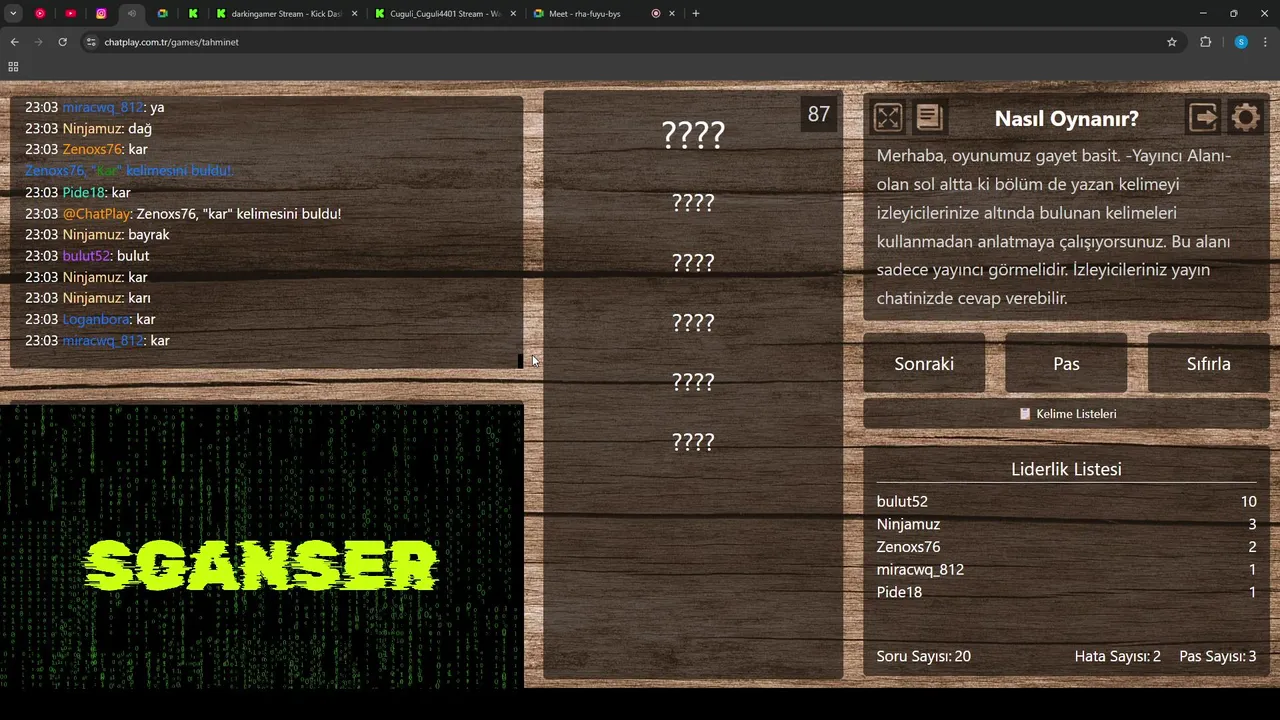Viewport: 1280px width, 720px height.
Task: Click chat message 'Loganbora: kar'
Action: pos(90,319)
